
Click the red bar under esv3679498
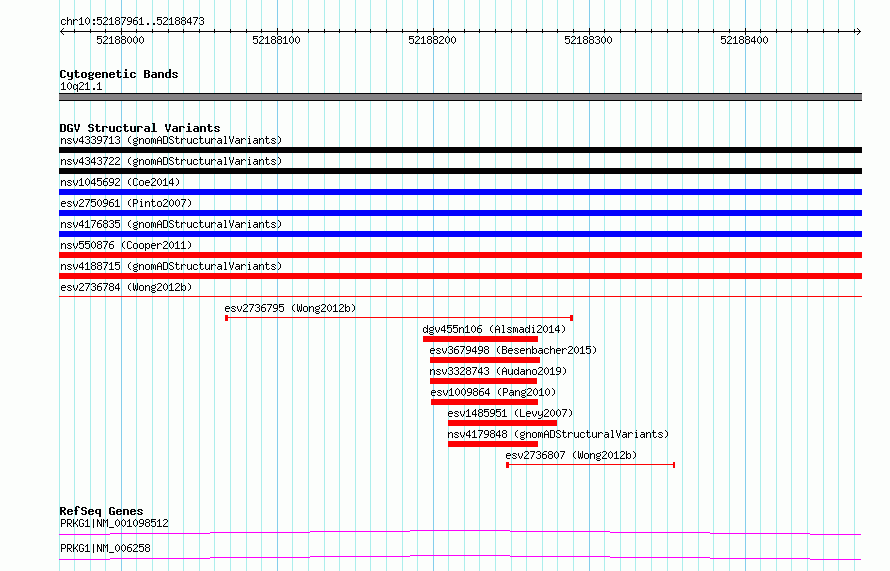[x=485, y=360]
